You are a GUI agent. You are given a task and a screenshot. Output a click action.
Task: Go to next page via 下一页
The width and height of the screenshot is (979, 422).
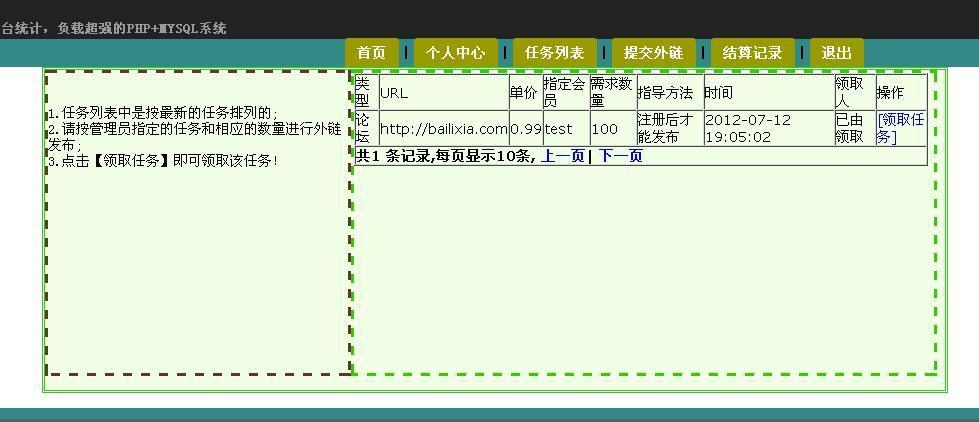point(620,156)
